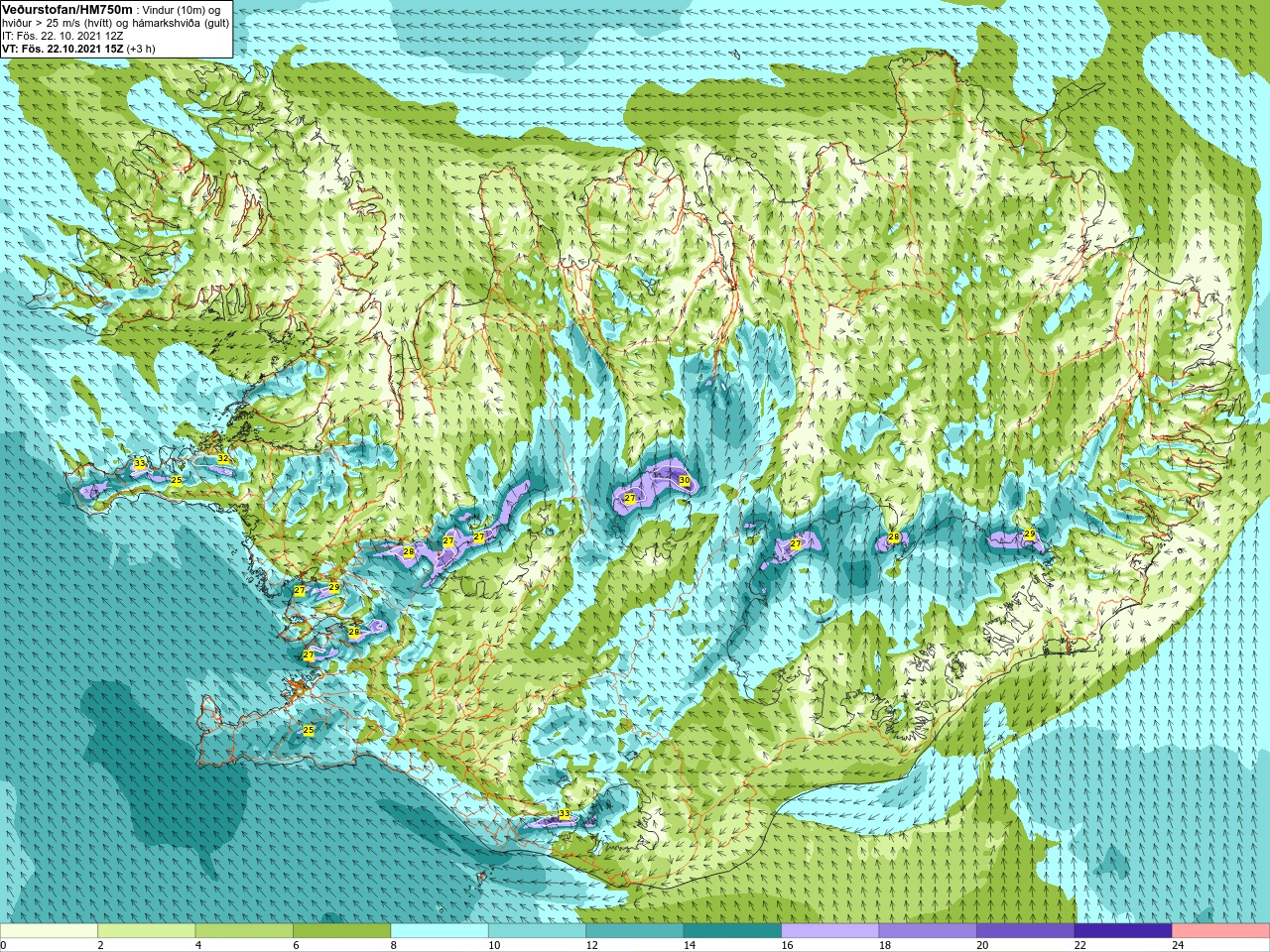Click the pink above-24 m/s legend swatch
The height and width of the screenshot is (952, 1270).
click(x=1221, y=931)
